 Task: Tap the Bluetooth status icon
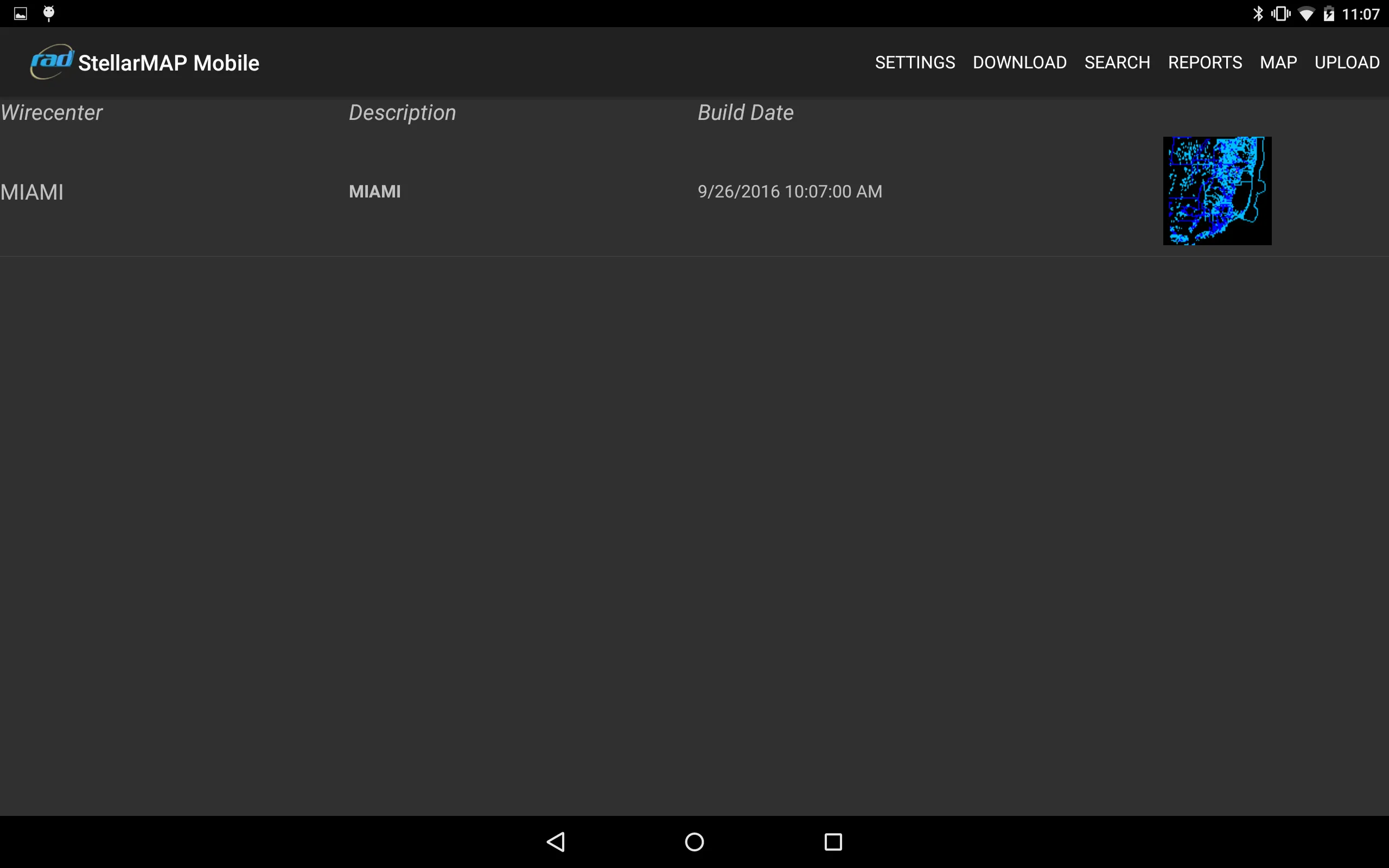1258,14
